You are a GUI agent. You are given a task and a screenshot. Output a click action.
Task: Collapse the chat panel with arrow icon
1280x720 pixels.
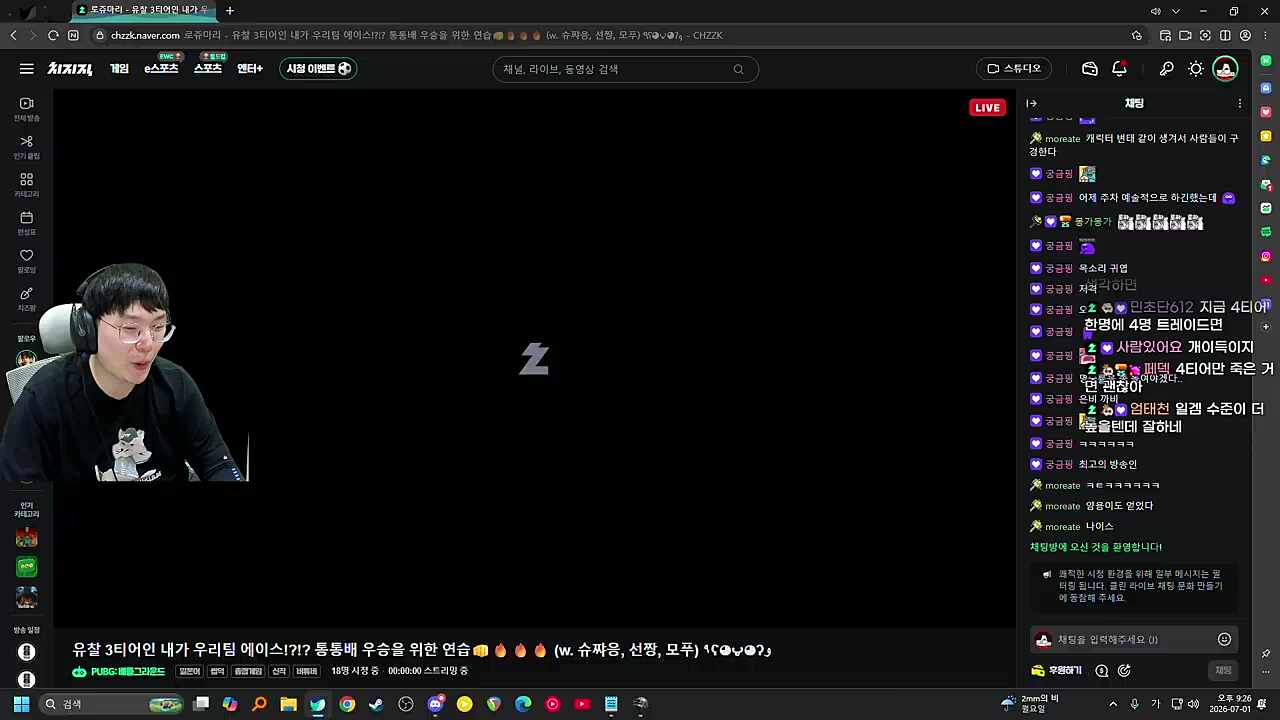[1032, 103]
